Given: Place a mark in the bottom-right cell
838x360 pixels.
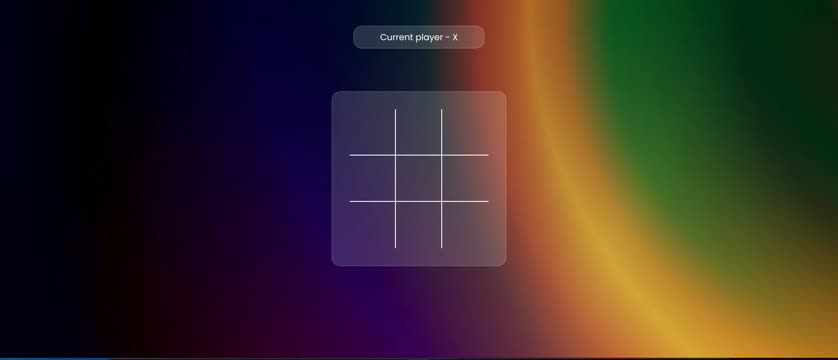Looking at the screenshot, I should click(x=465, y=225).
